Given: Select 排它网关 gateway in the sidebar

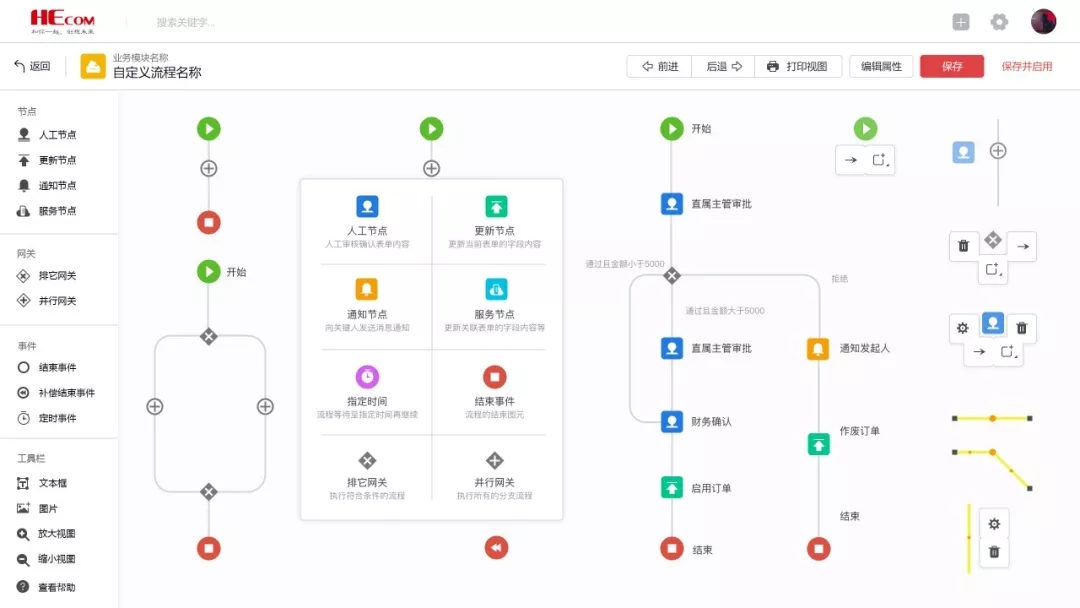Looking at the screenshot, I should point(57,276).
